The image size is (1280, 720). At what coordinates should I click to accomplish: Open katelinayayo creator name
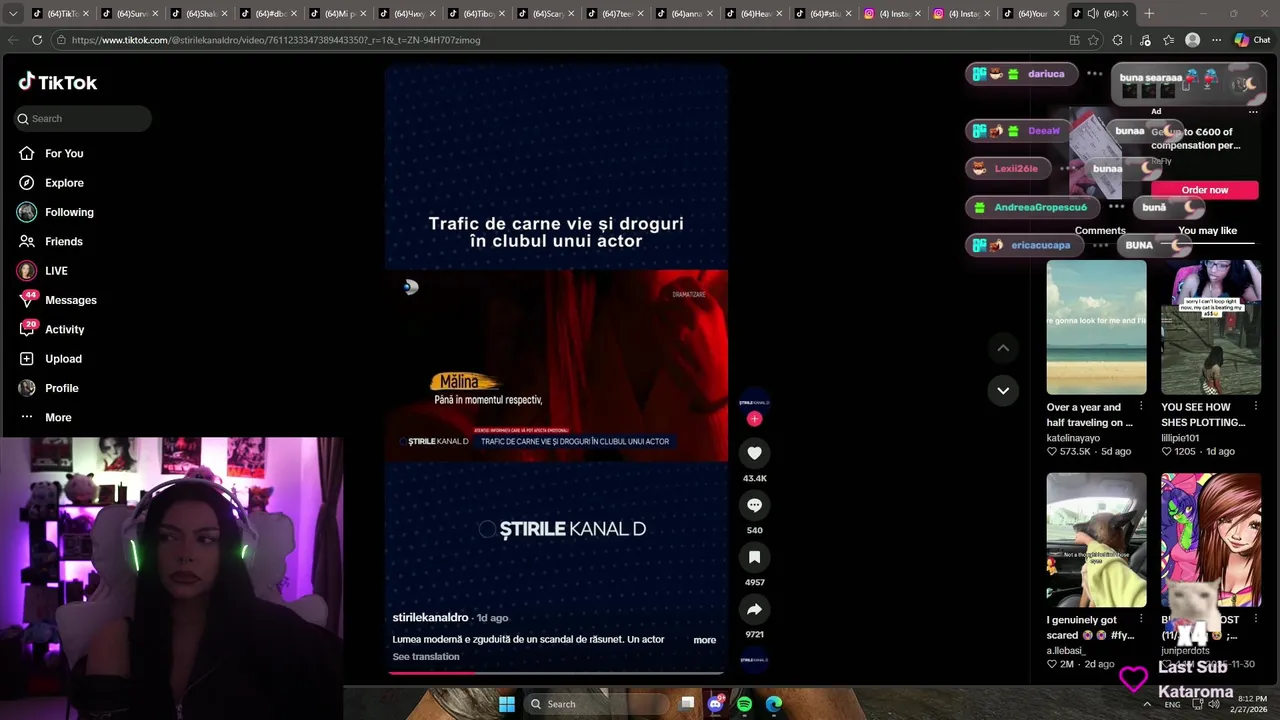pos(1073,438)
